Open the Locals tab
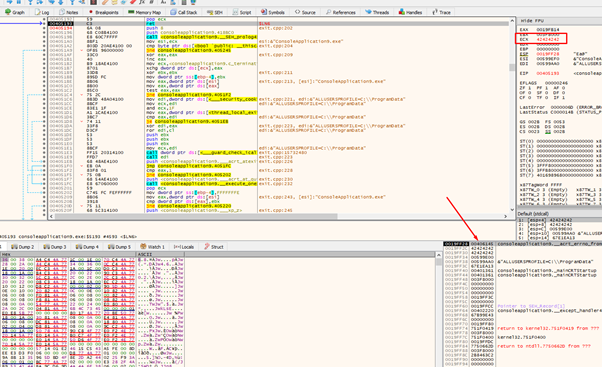 [184, 247]
